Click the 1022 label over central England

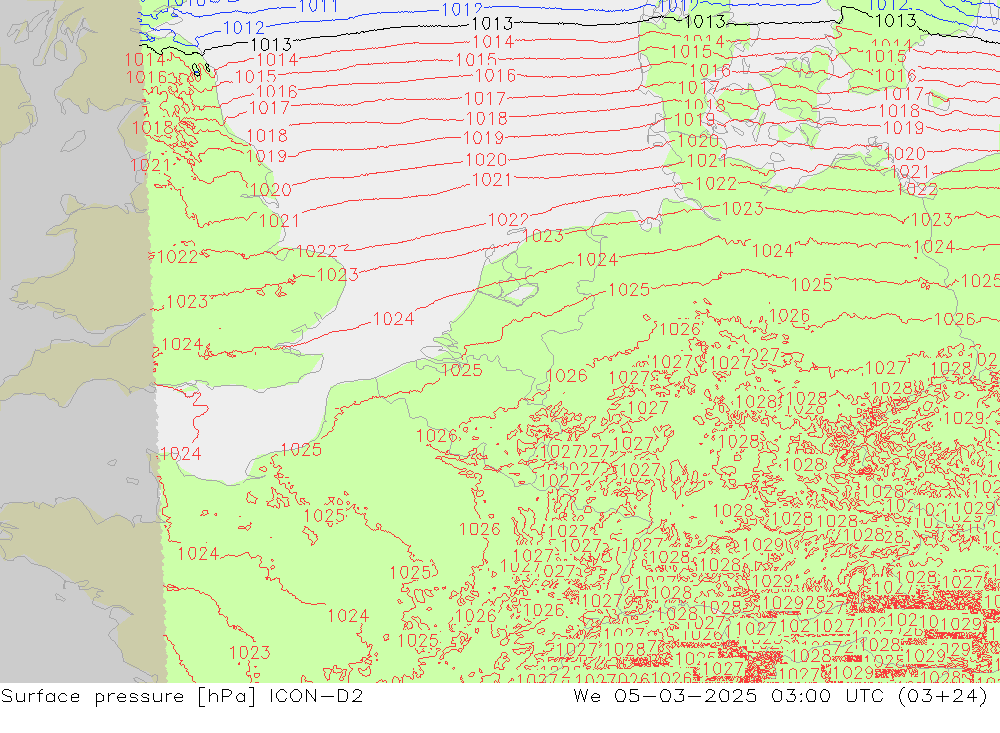pos(177,257)
